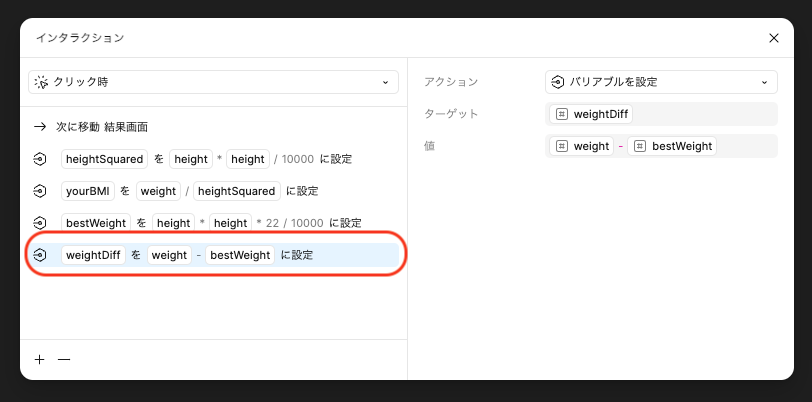This screenshot has width=812, height=402.
Task: Select the heightSquared variable chip
Action: (105, 159)
